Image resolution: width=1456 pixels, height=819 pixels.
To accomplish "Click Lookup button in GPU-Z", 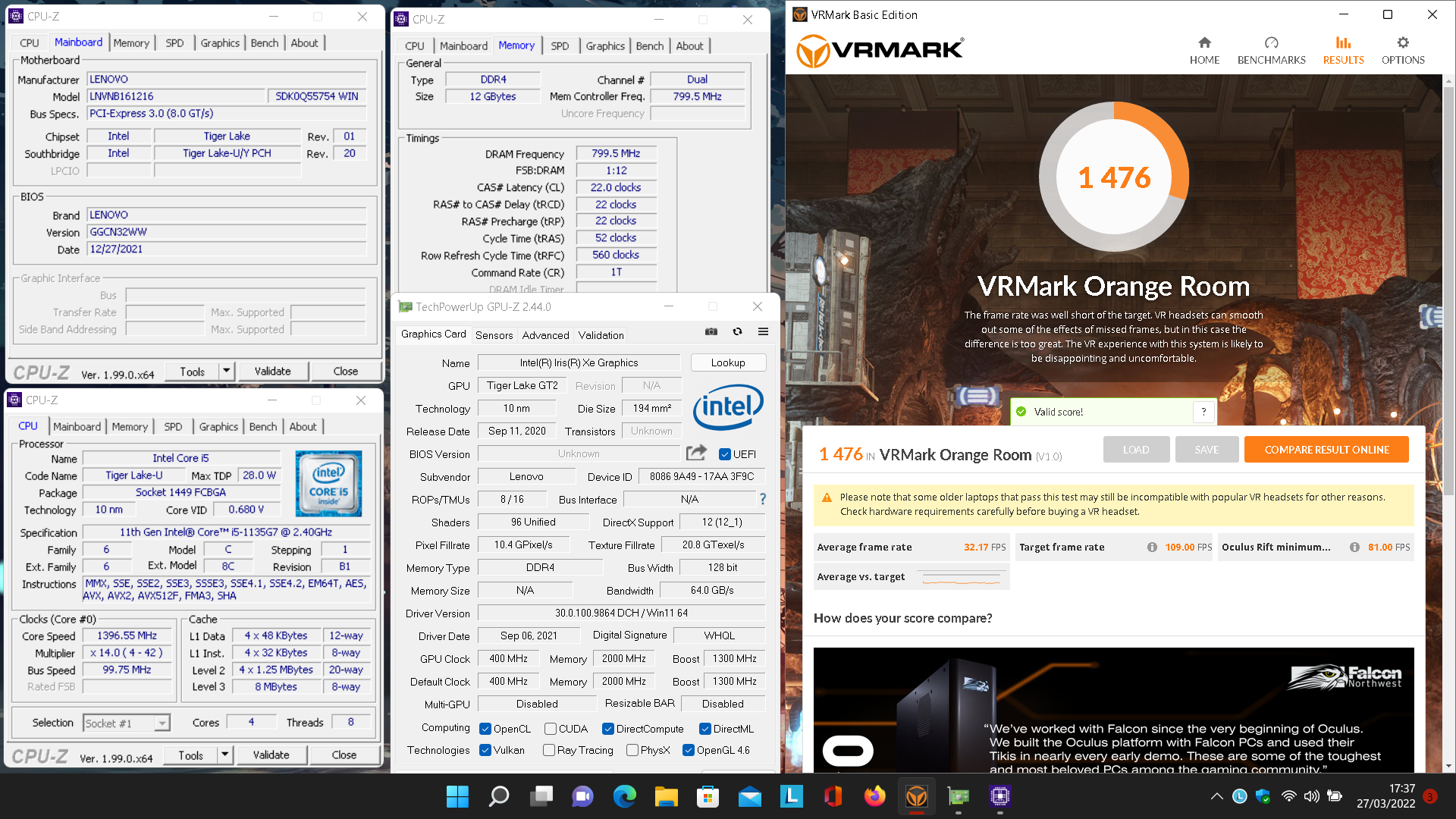I will [x=728, y=362].
